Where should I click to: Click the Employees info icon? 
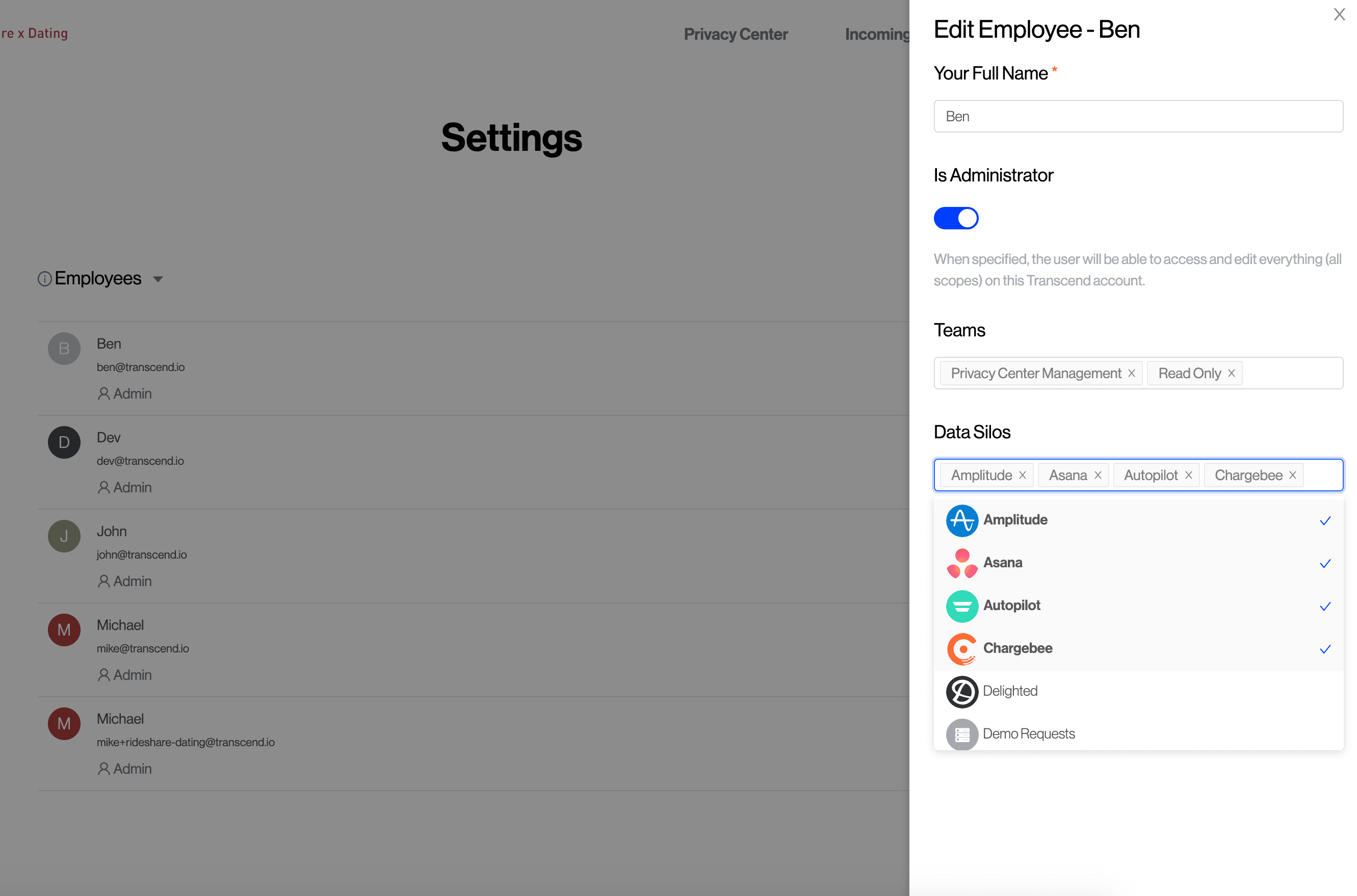(44, 279)
